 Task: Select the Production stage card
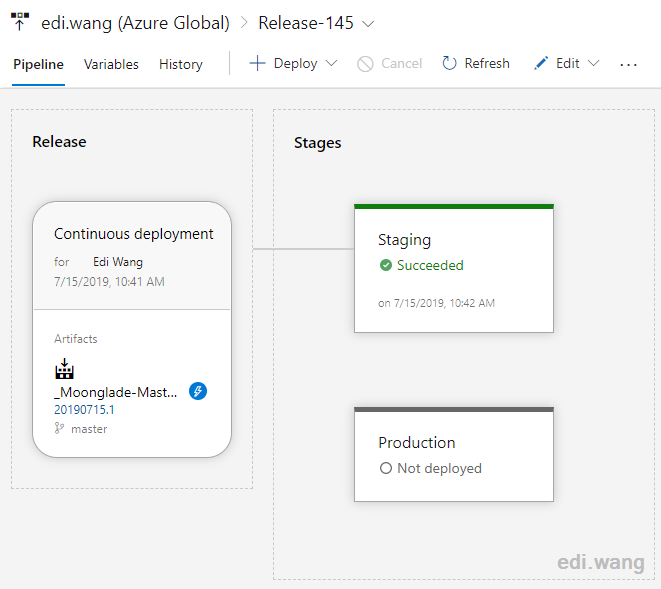pyautogui.click(x=454, y=455)
